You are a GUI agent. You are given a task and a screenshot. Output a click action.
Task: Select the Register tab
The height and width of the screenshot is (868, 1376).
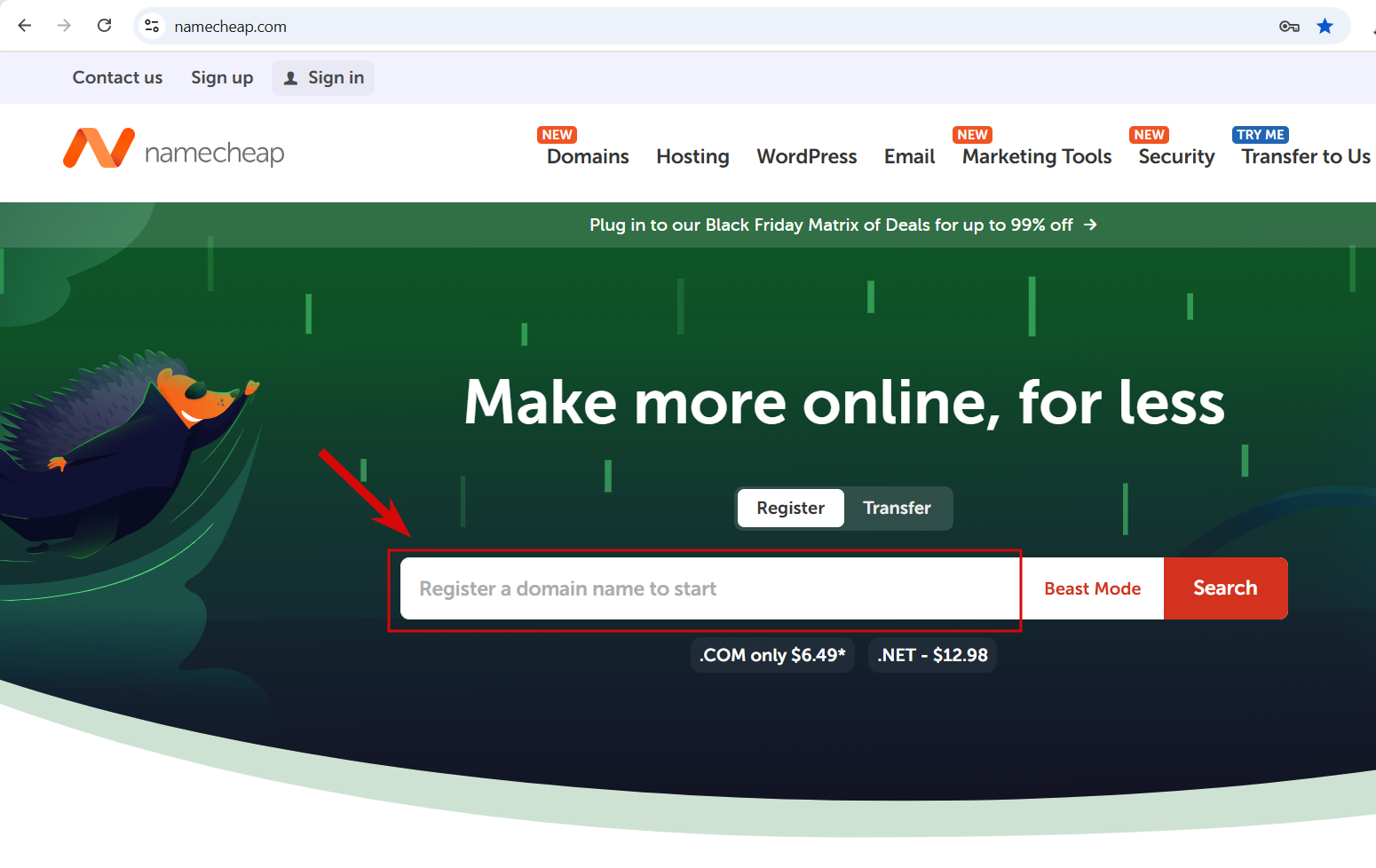click(790, 508)
